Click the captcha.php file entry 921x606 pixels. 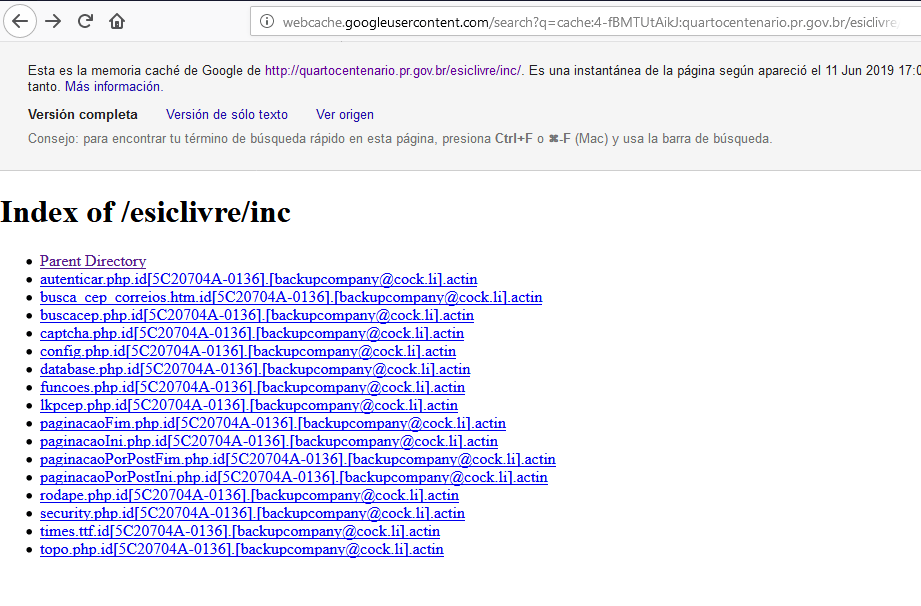point(252,333)
